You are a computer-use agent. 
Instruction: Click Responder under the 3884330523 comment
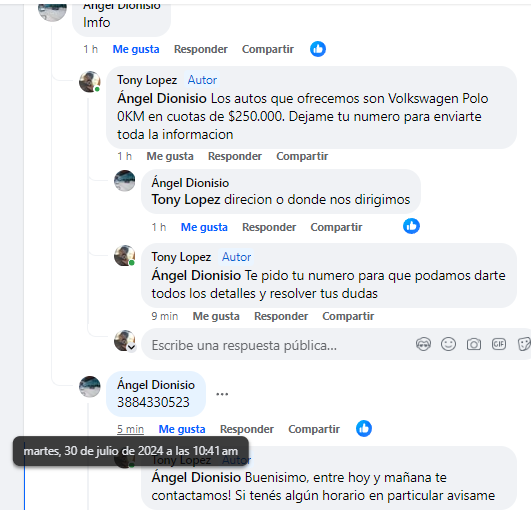(x=247, y=429)
